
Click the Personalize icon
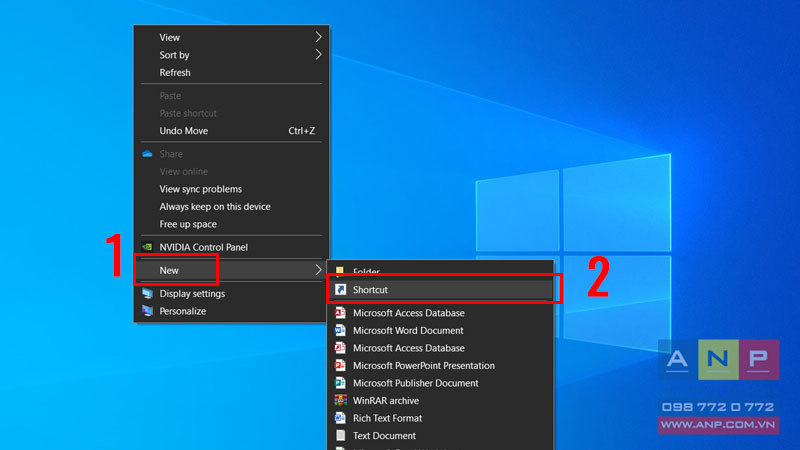click(147, 311)
